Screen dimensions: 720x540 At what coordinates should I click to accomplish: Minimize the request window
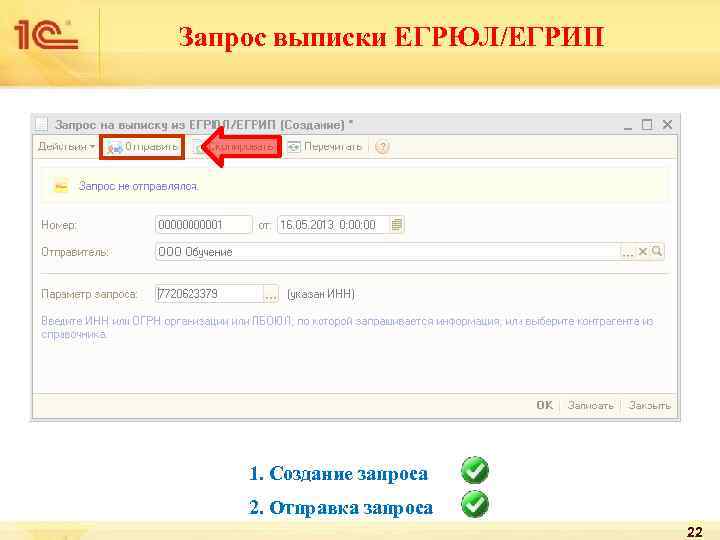628,125
